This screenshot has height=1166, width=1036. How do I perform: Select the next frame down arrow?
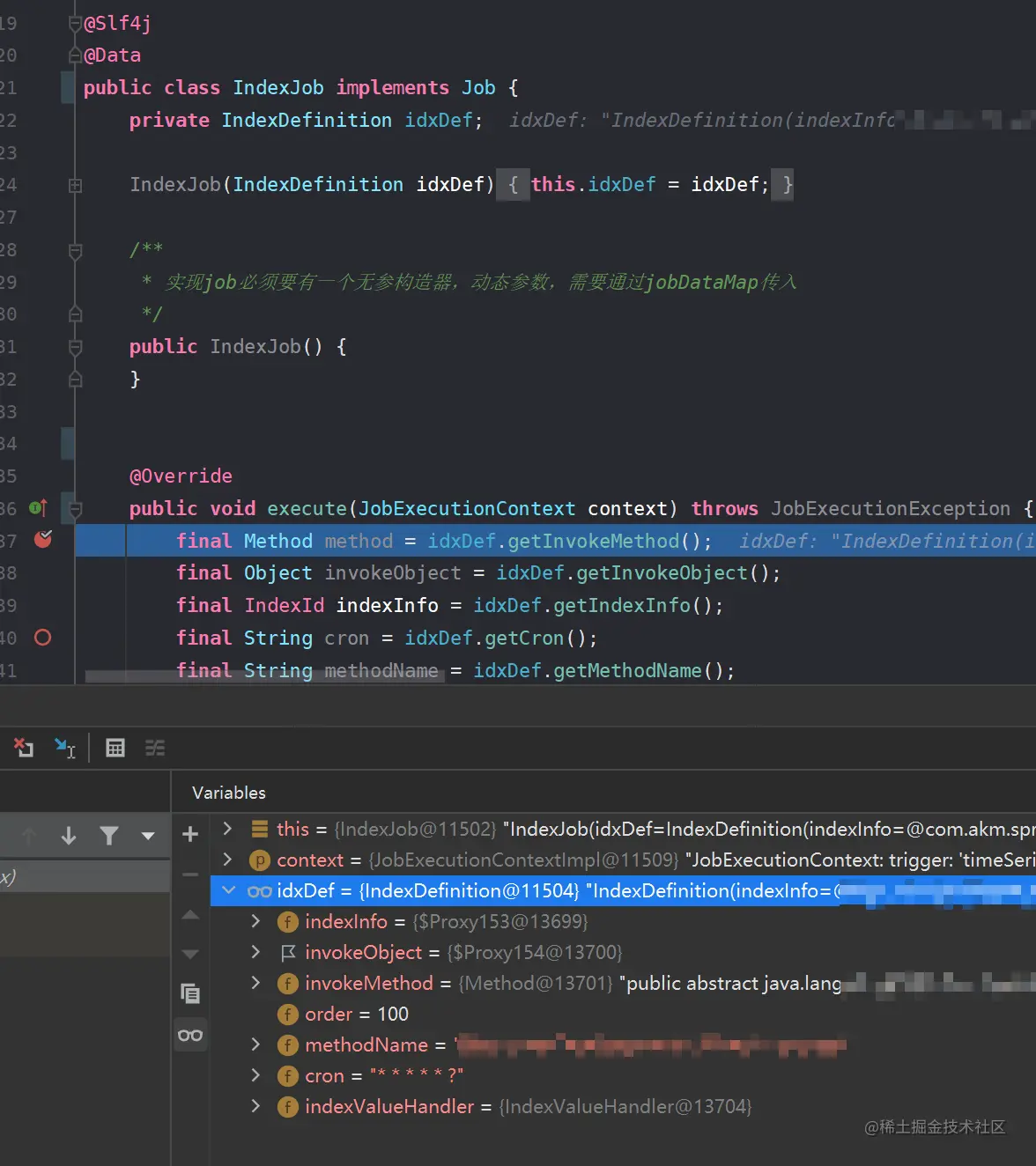click(69, 835)
